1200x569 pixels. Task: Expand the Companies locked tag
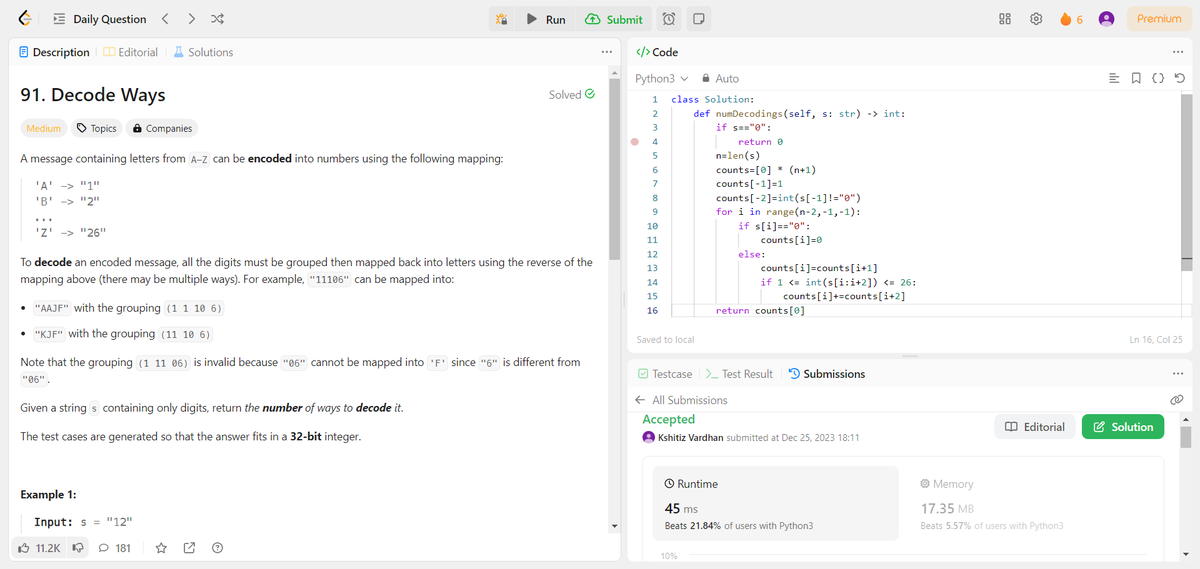[162, 128]
